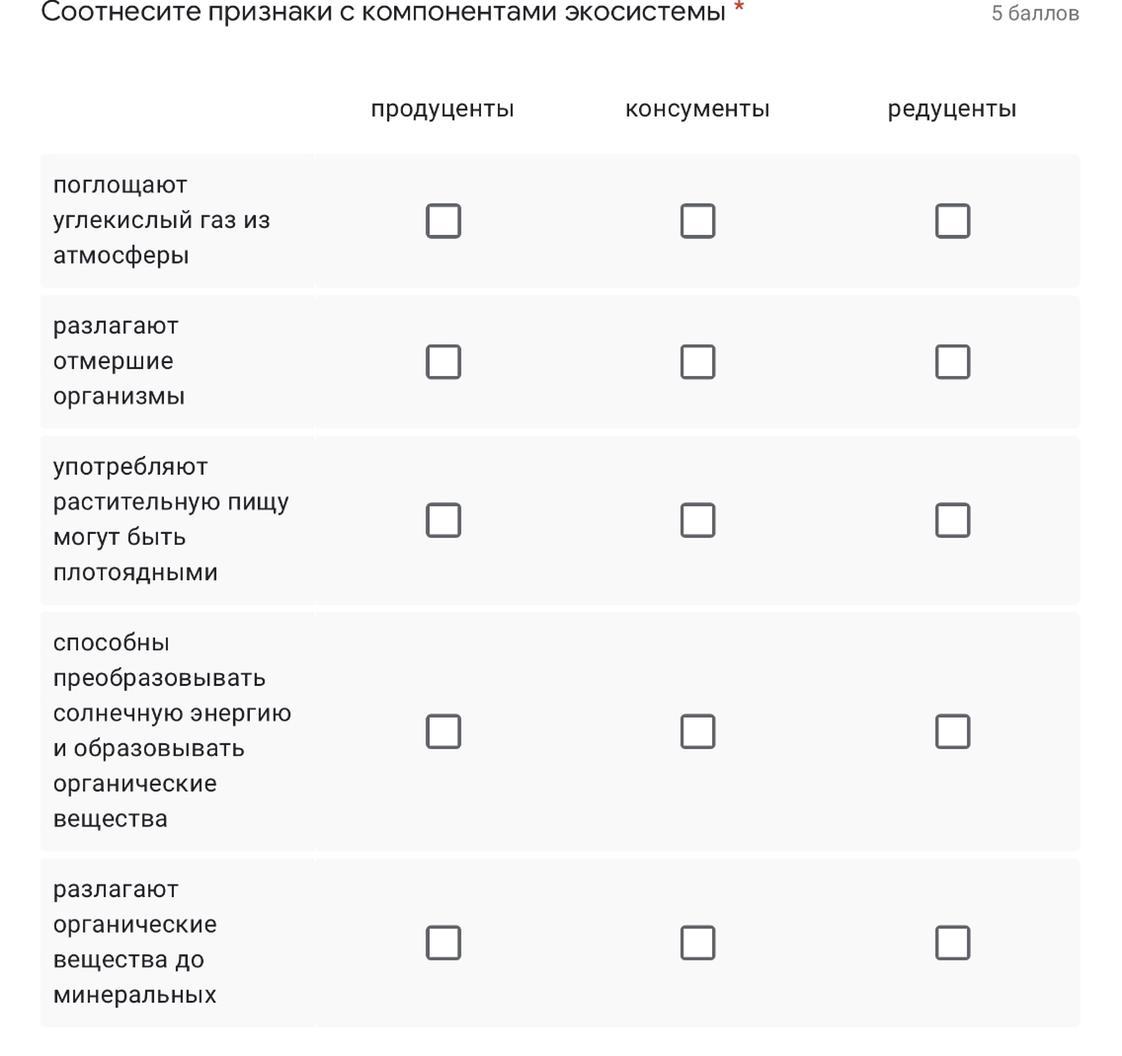Viewport: 1122px width, 1056px height.
Task: Check продуценты for разлагают органические вещества row
Action: [443, 942]
